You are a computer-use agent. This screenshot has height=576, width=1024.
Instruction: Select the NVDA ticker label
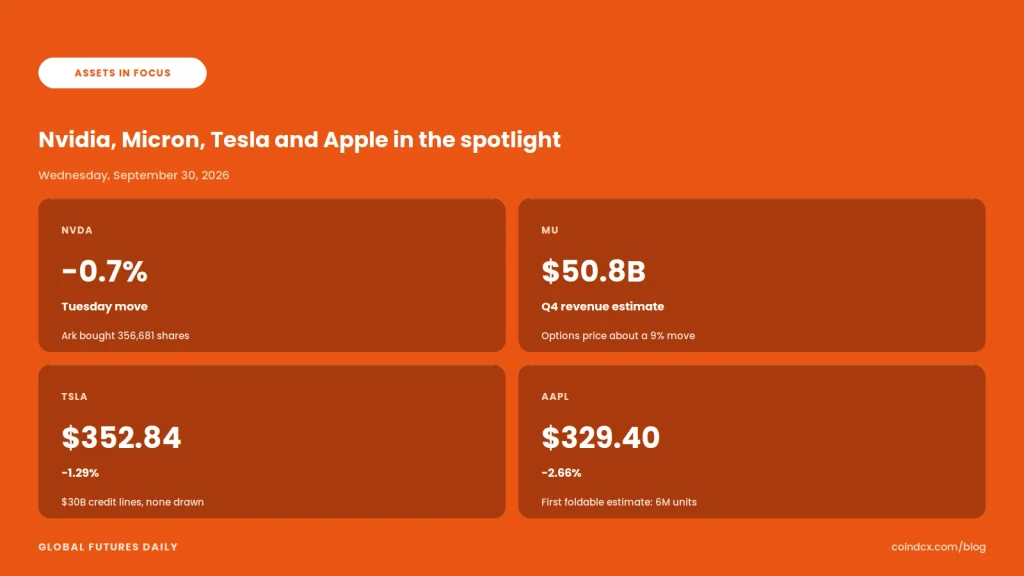tap(77, 230)
